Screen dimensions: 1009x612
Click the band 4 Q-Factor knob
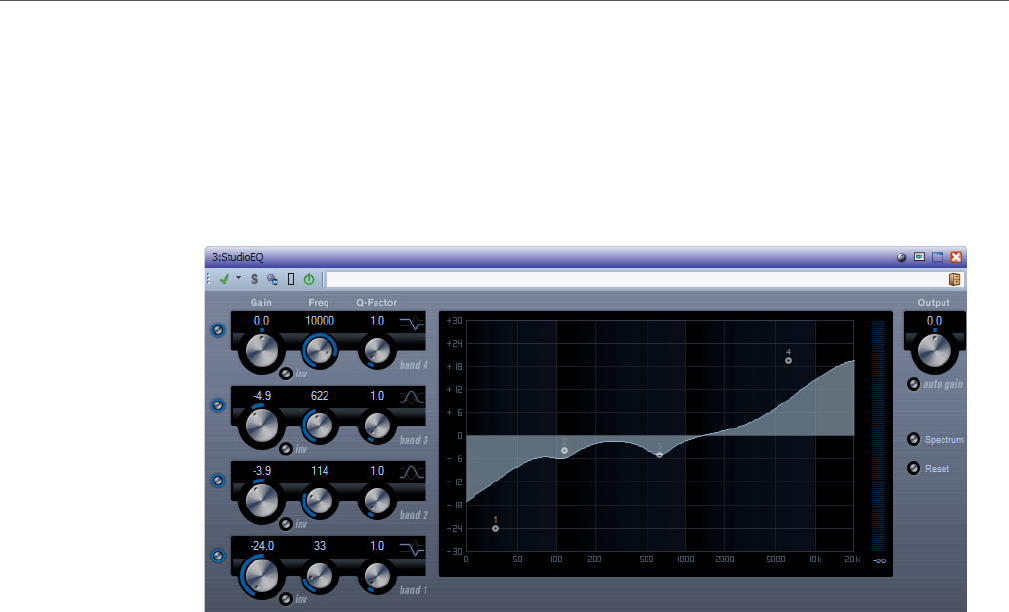coord(377,351)
